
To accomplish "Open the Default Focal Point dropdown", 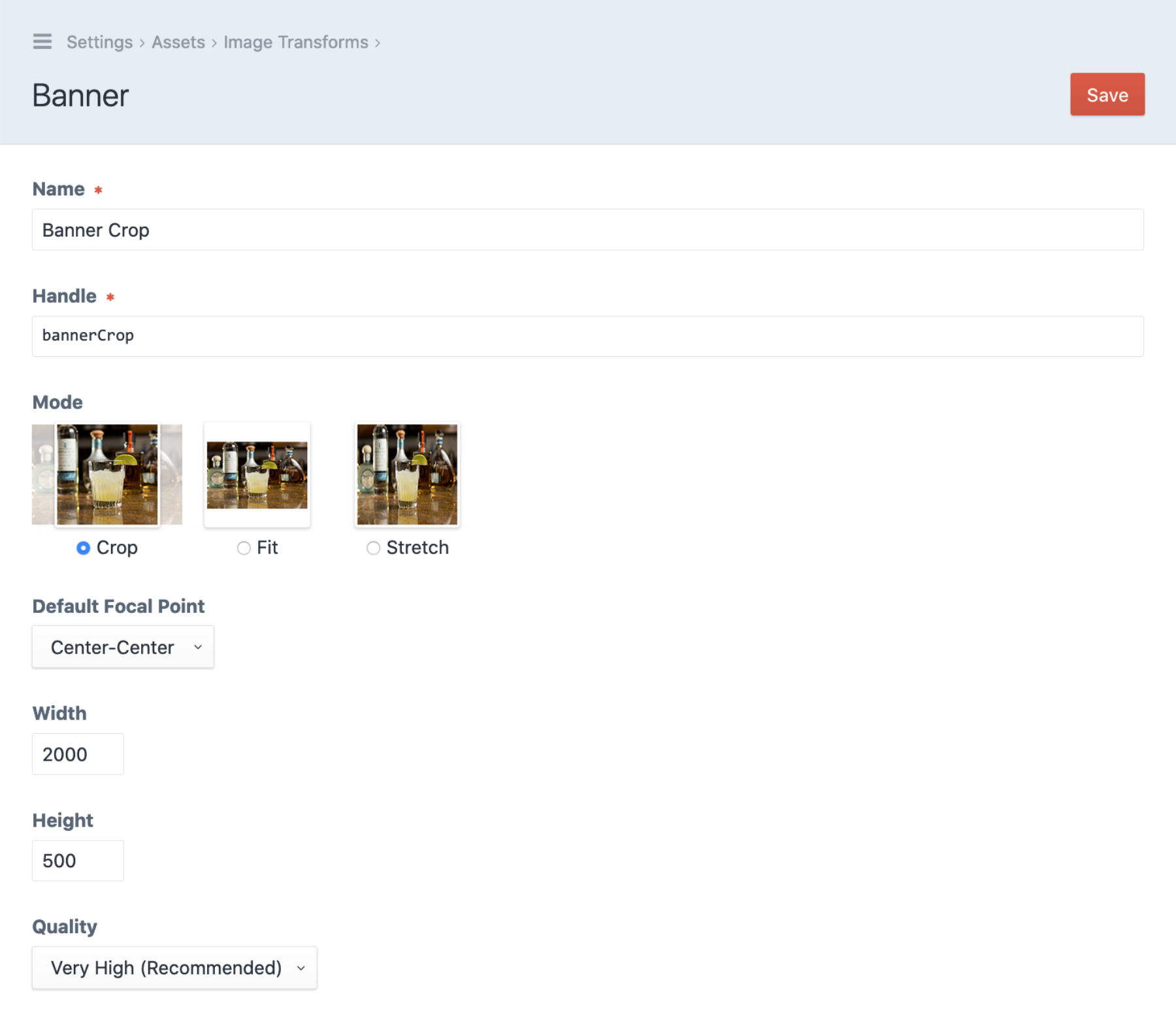I will (123, 647).
